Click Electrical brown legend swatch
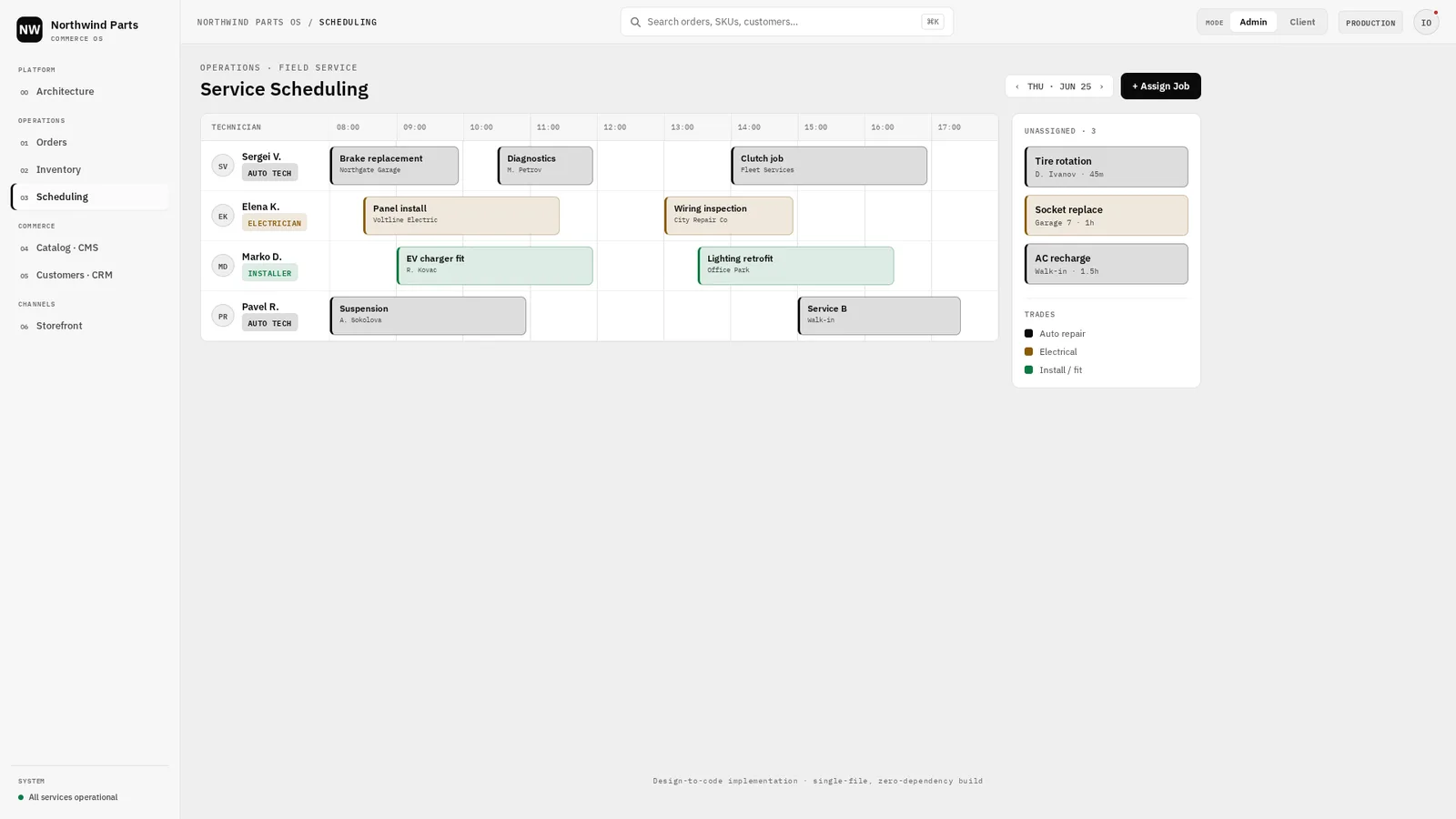 pos(1028,352)
